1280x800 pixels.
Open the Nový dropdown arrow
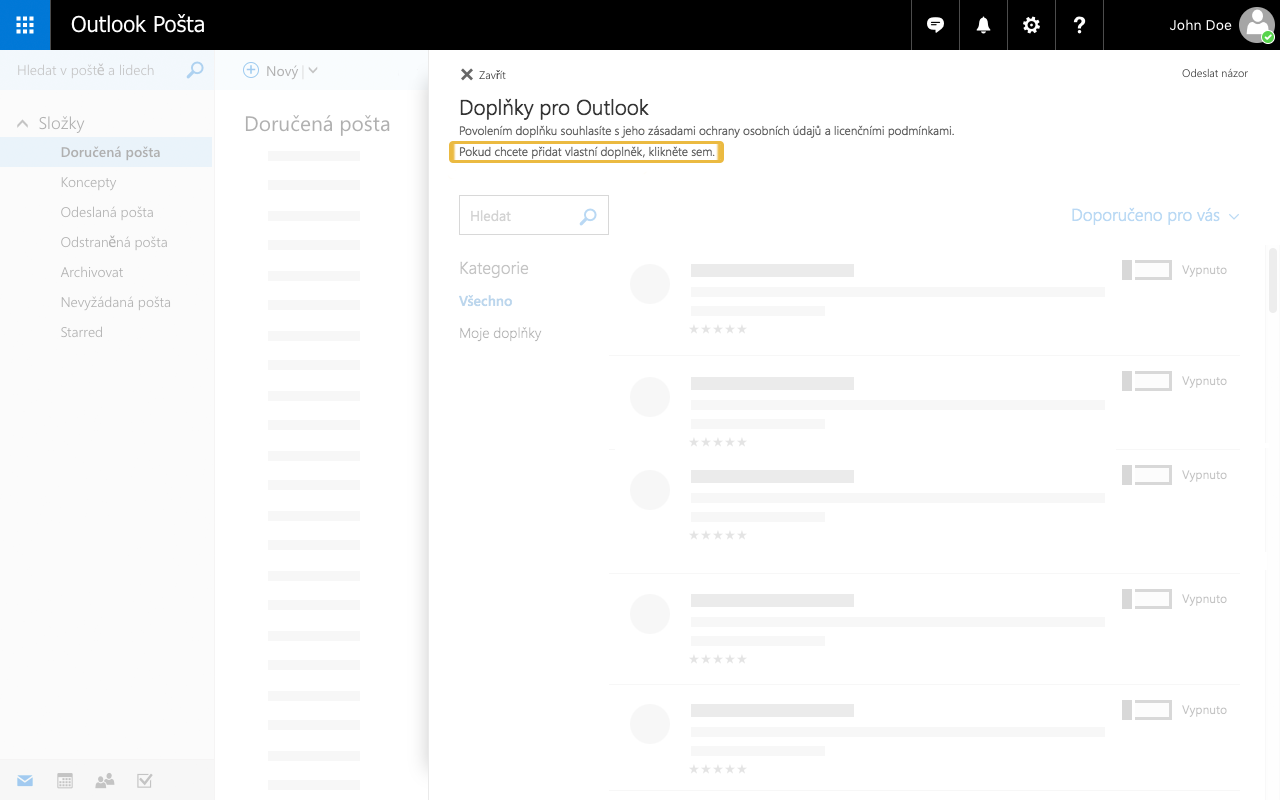pos(313,70)
